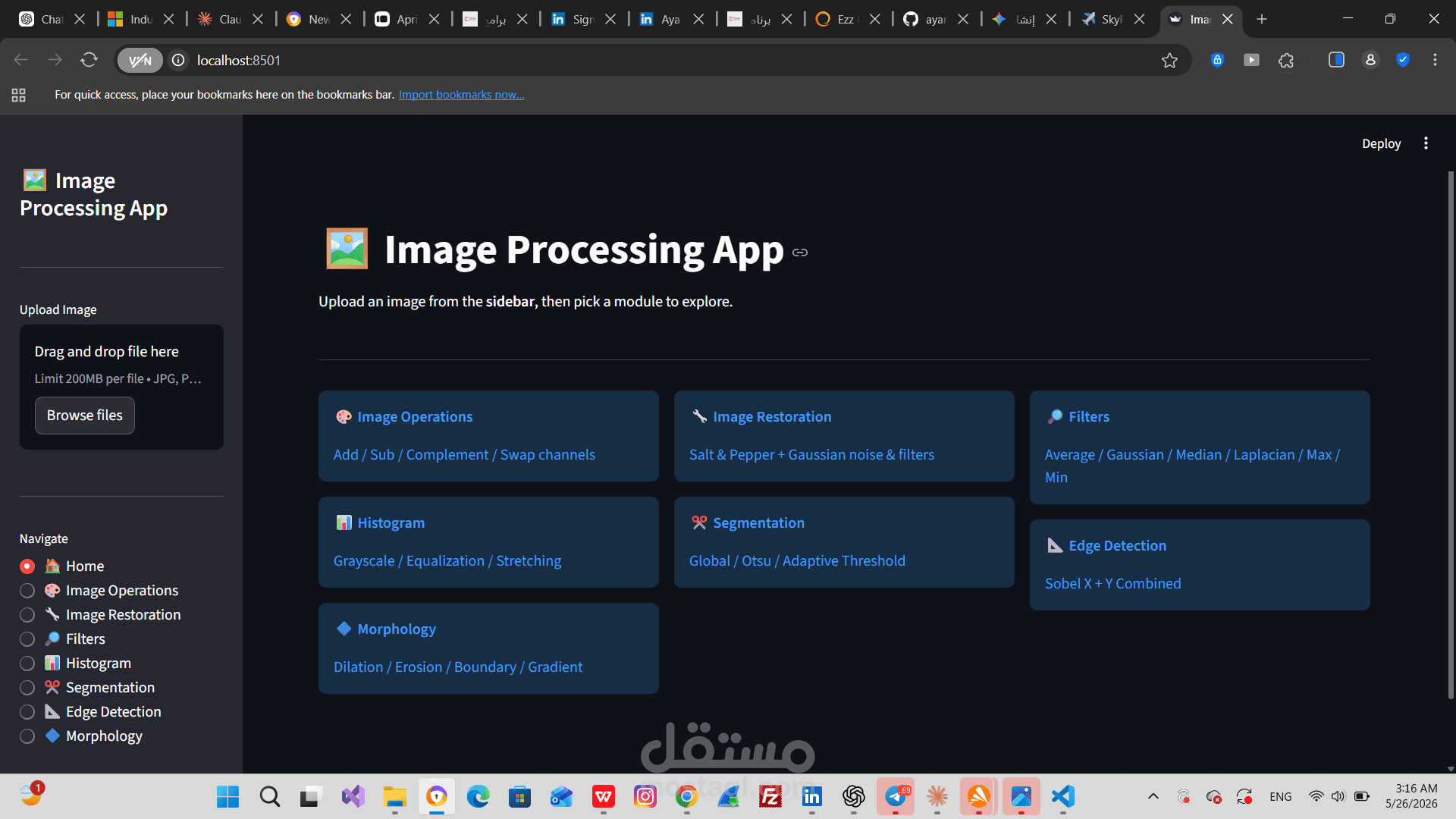The image size is (1456, 819).
Task: Select the Filters radio option
Action: pyautogui.click(x=27, y=639)
